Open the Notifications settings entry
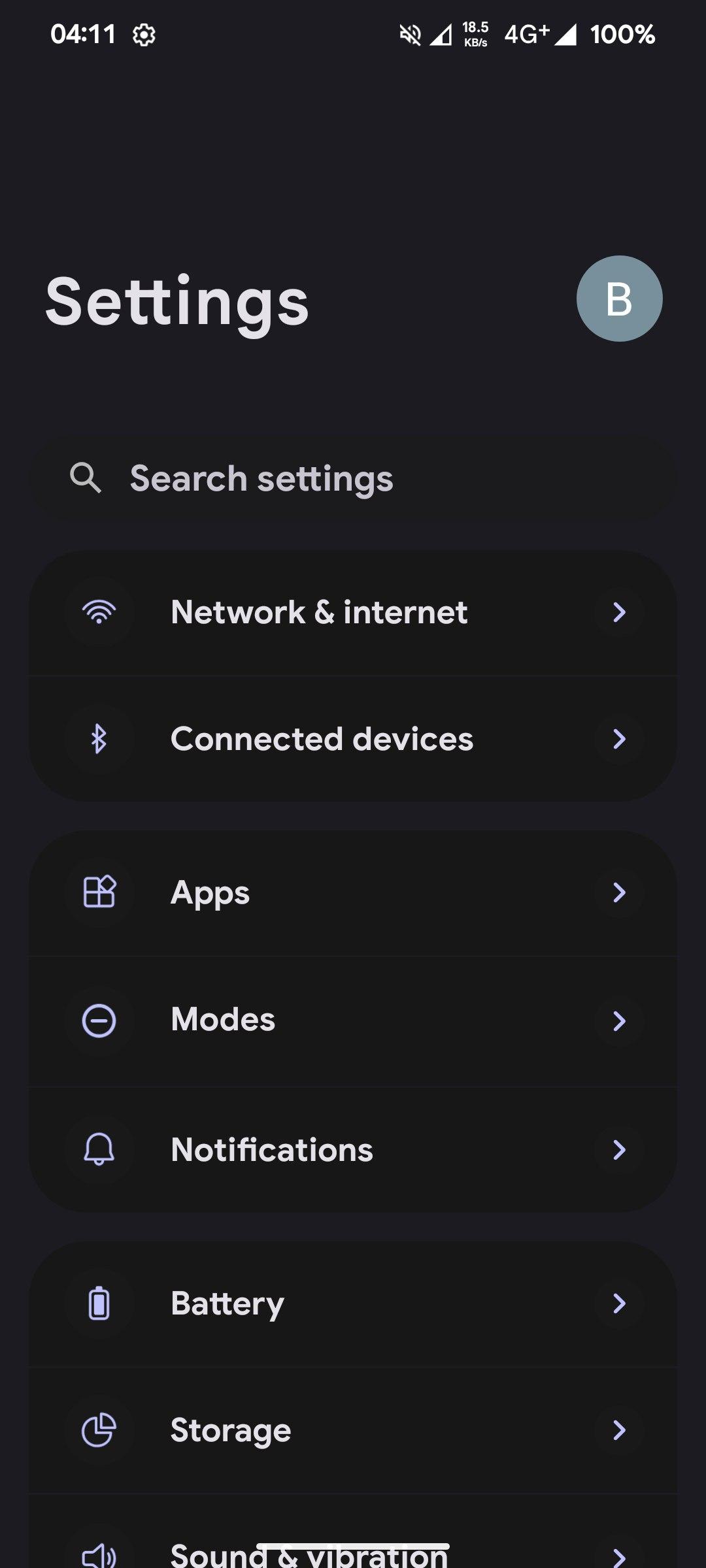The image size is (706, 1568). click(x=272, y=1149)
